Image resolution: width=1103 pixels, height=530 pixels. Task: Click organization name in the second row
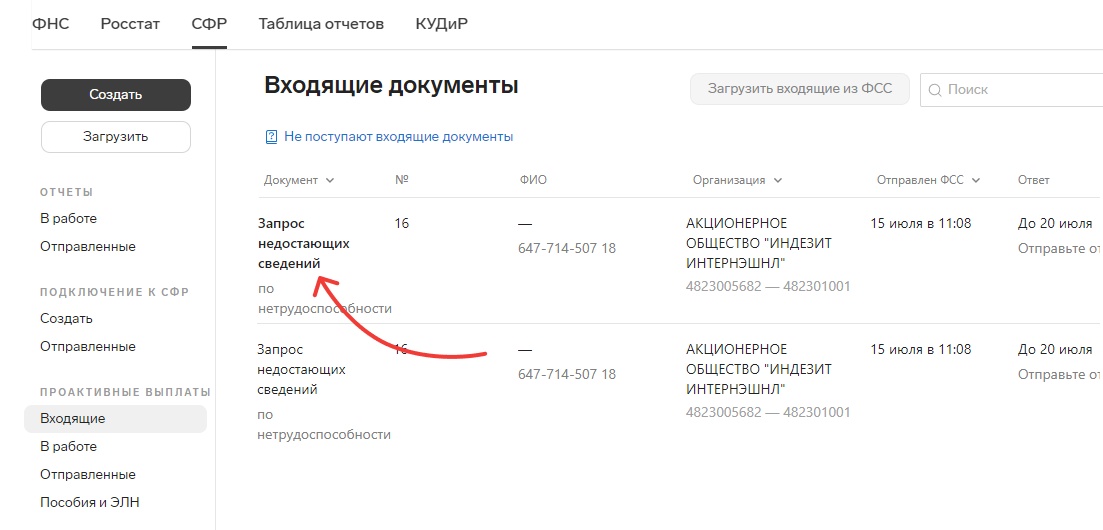click(x=758, y=370)
